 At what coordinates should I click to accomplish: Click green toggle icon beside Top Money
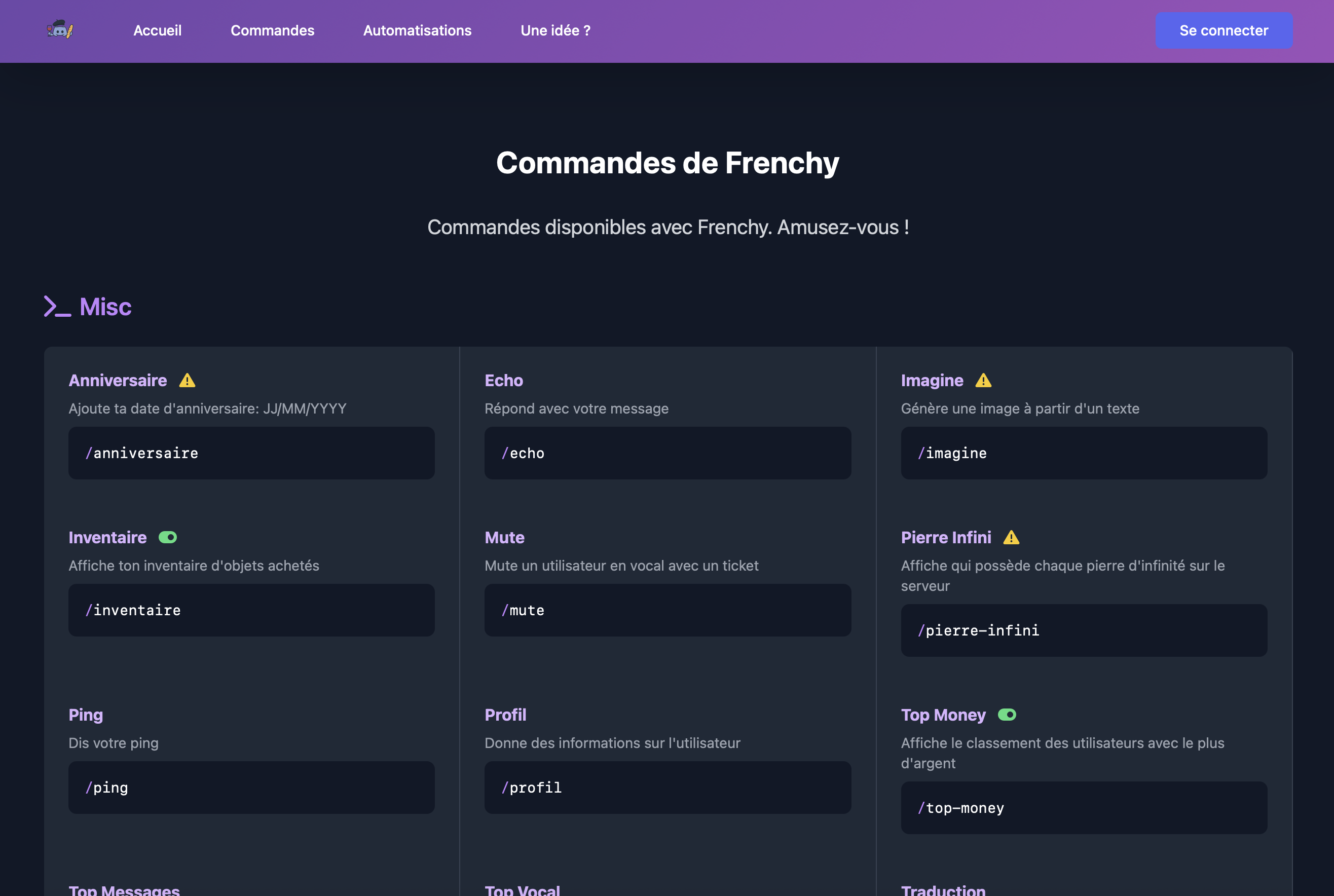[1007, 715]
